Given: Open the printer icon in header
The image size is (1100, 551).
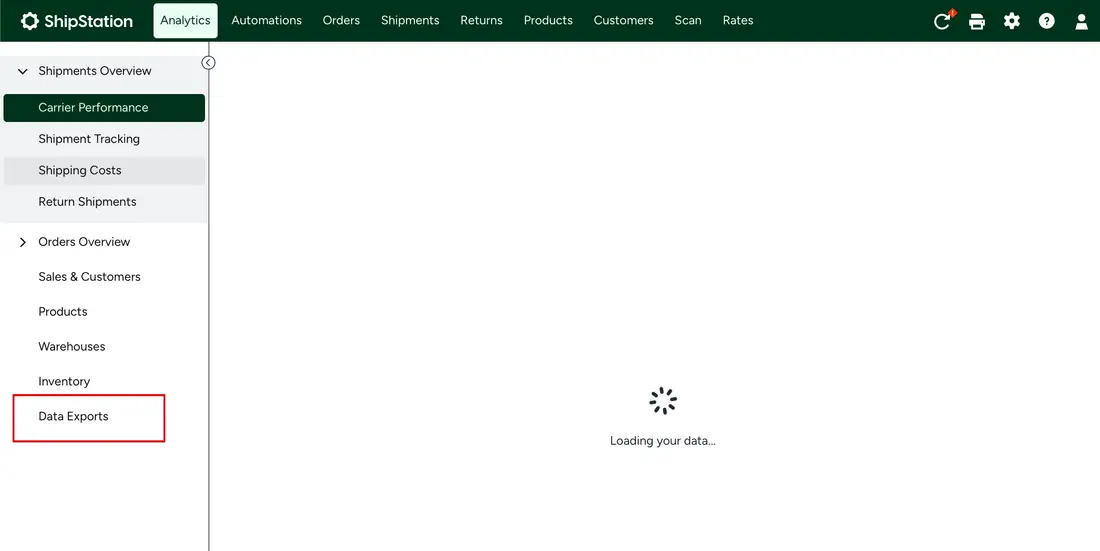Looking at the screenshot, I should click(977, 22).
